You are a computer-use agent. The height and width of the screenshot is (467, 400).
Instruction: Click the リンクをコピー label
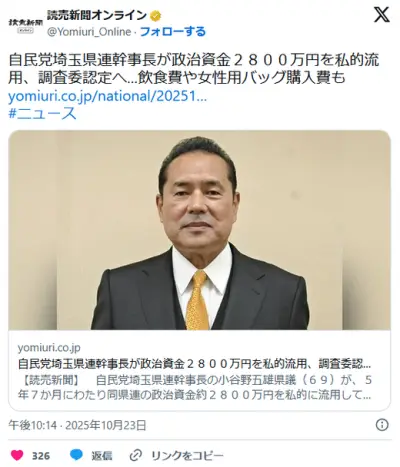coord(187,456)
